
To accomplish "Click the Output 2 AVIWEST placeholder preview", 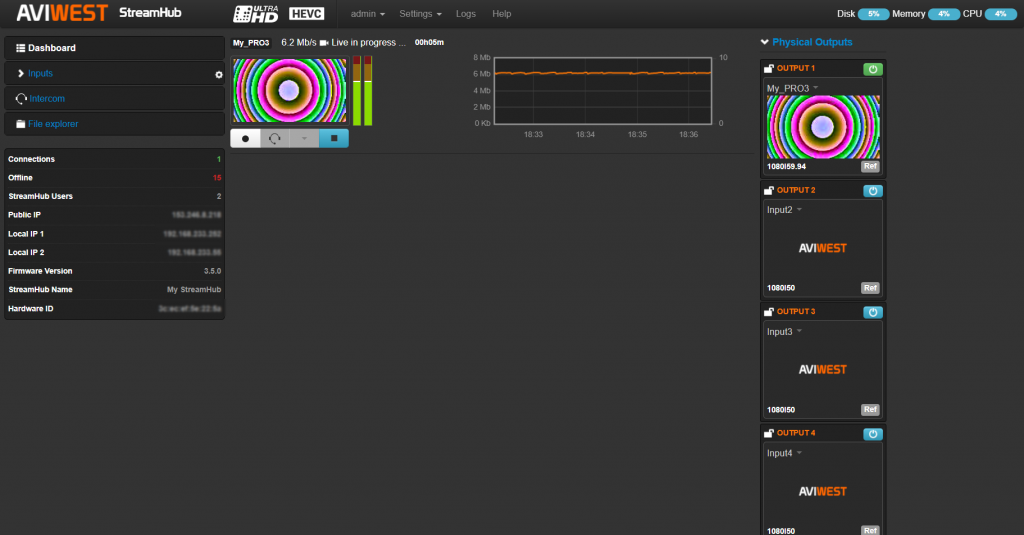I will pos(823,248).
